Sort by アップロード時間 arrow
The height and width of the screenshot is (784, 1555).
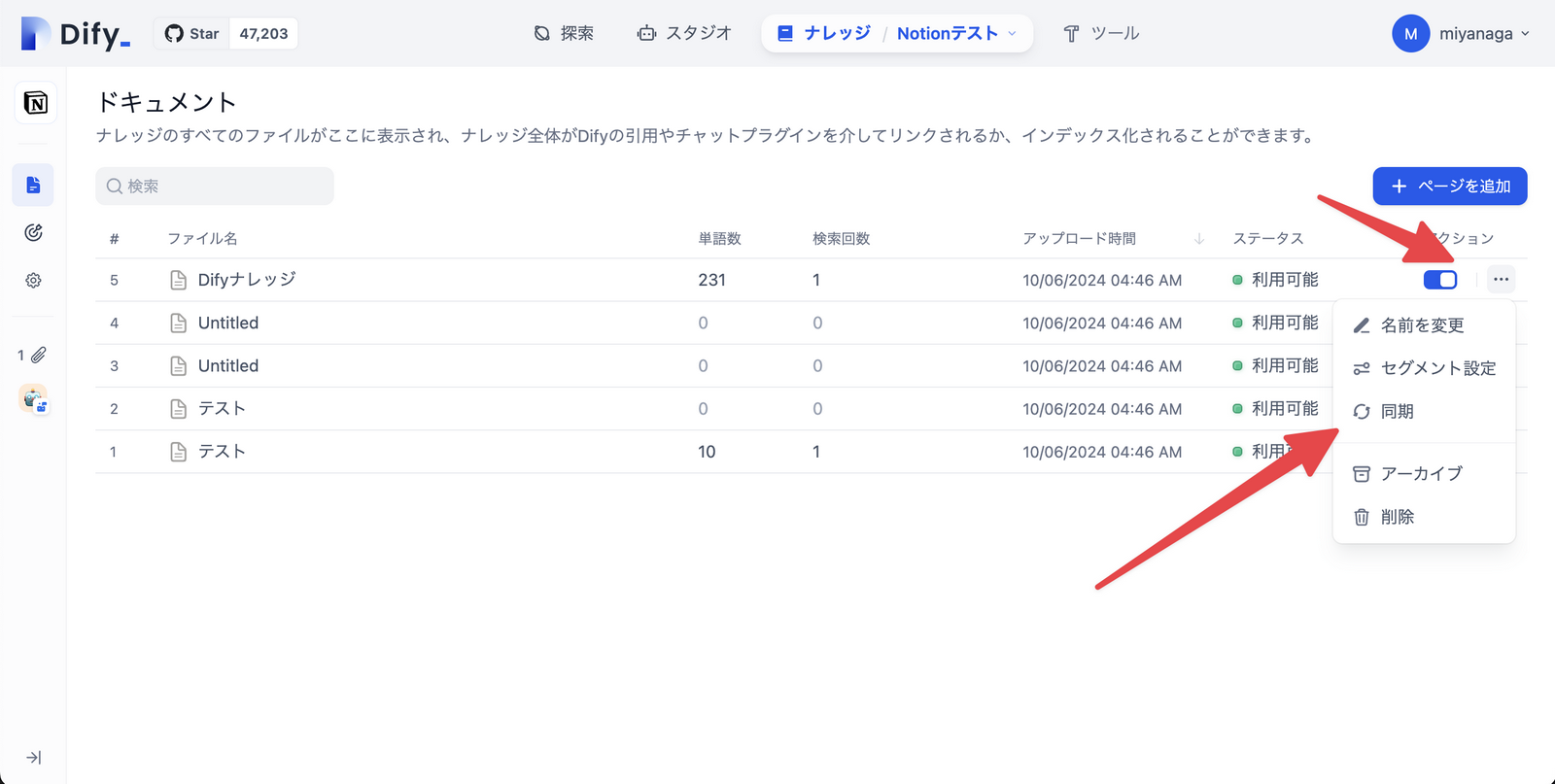[1199, 238]
